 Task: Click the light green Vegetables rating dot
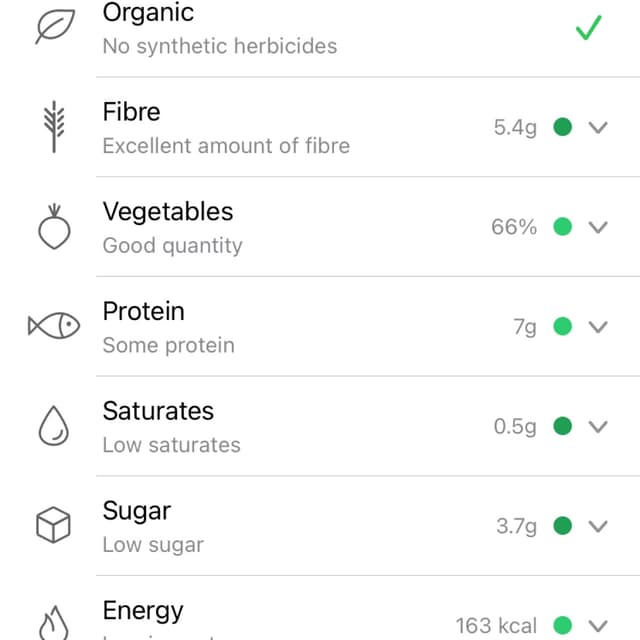[x=562, y=227]
